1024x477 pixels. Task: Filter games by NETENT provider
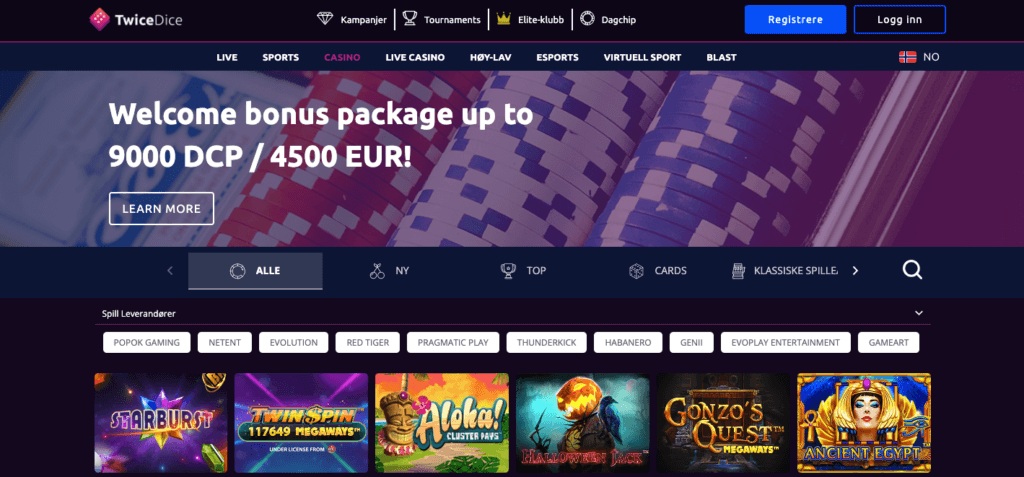tap(225, 342)
